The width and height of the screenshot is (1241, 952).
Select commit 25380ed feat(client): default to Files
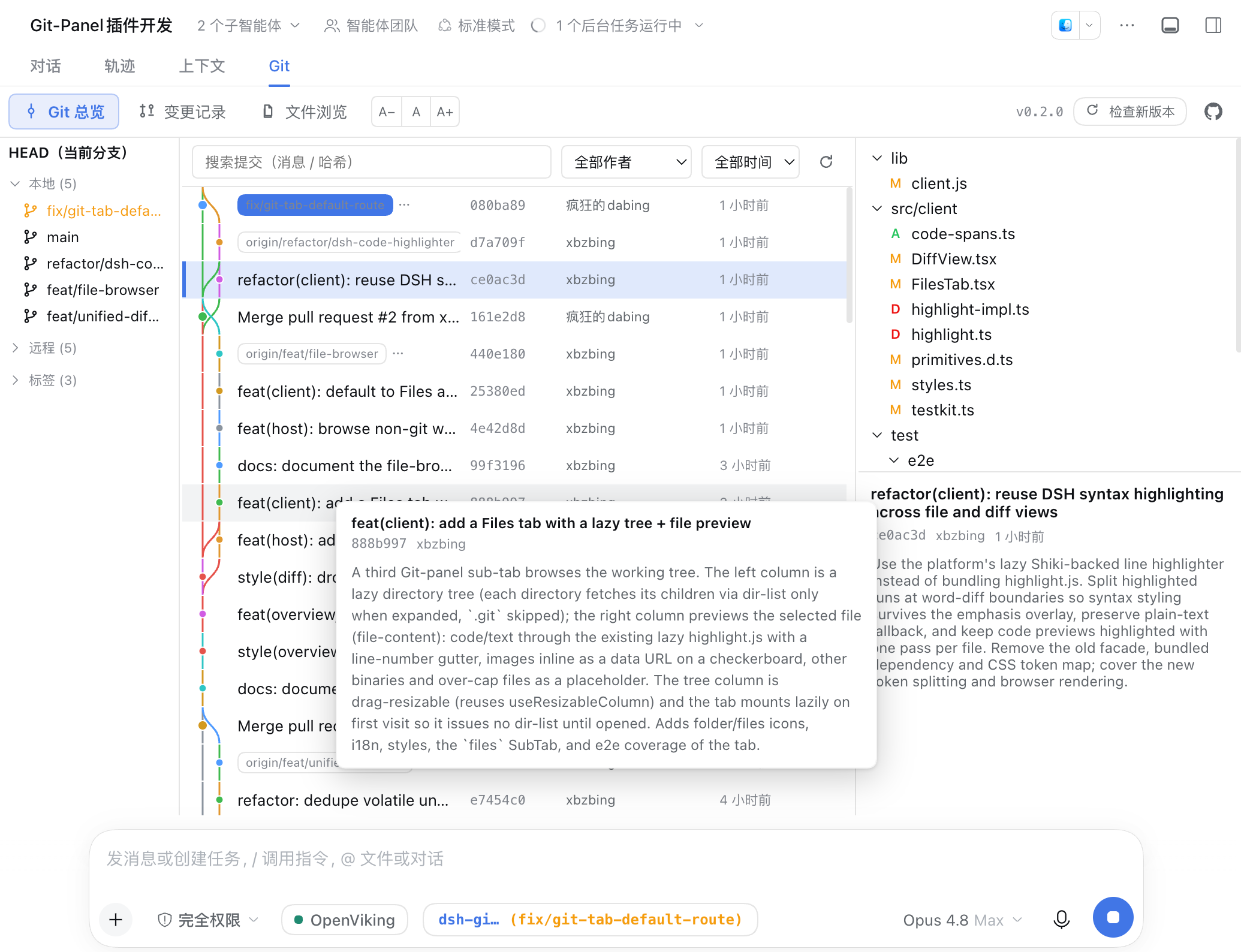tap(514, 391)
